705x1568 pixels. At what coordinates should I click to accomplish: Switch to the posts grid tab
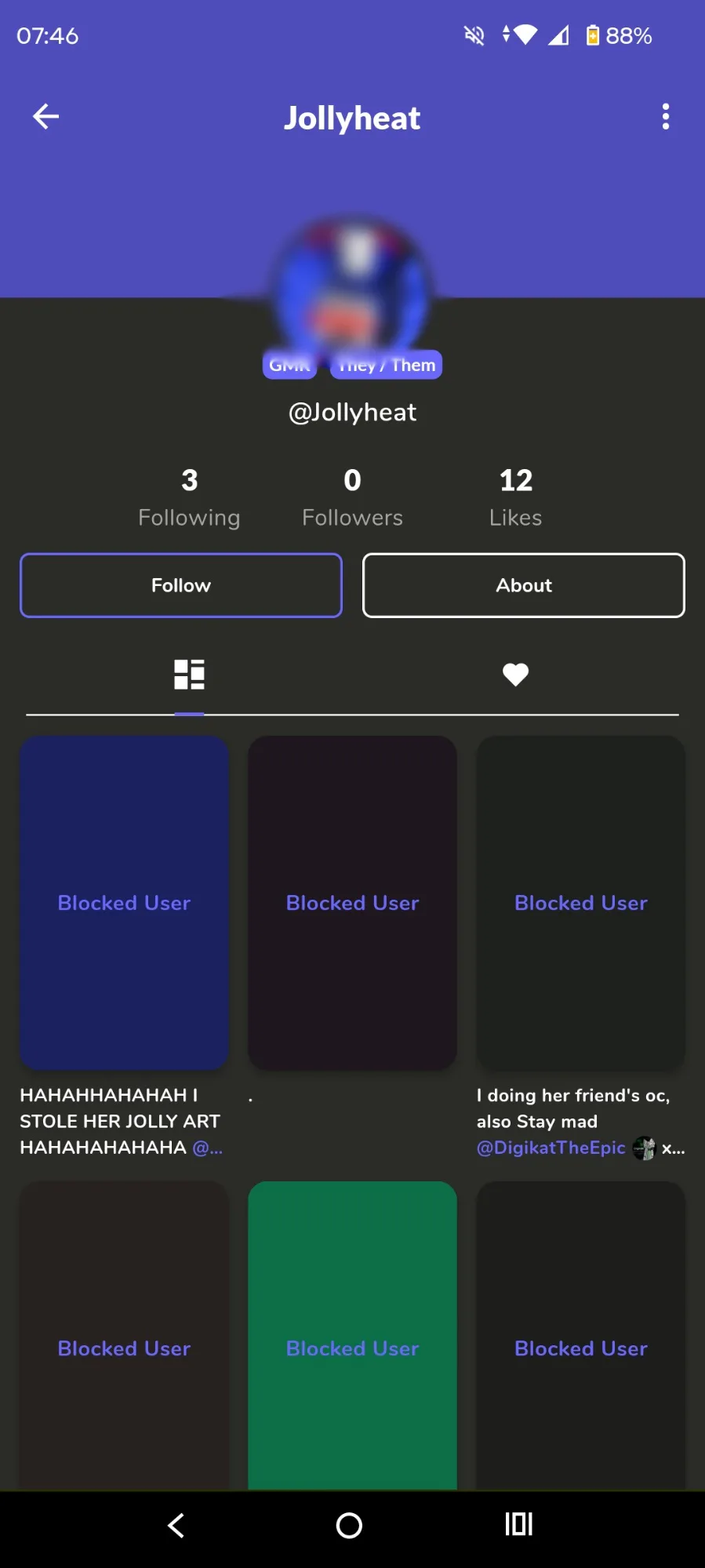click(x=189, y=675)
